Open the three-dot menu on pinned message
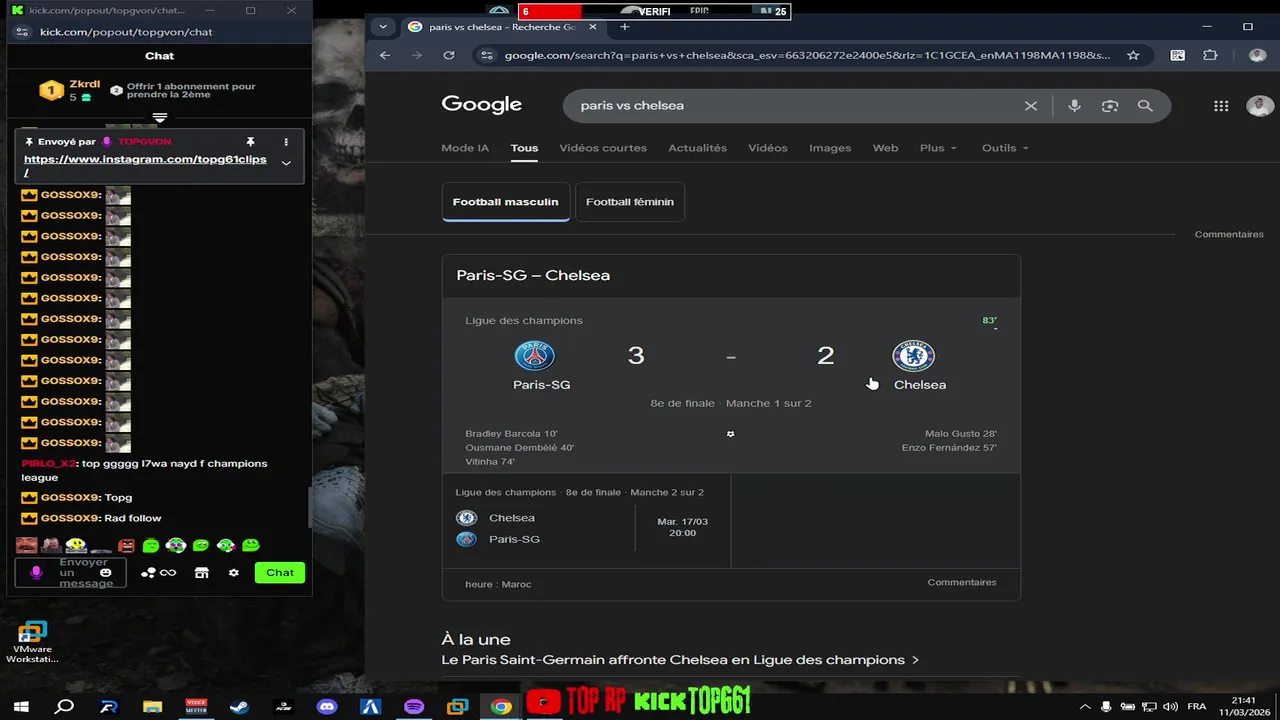1280x720 pixels. pos(286,142)
